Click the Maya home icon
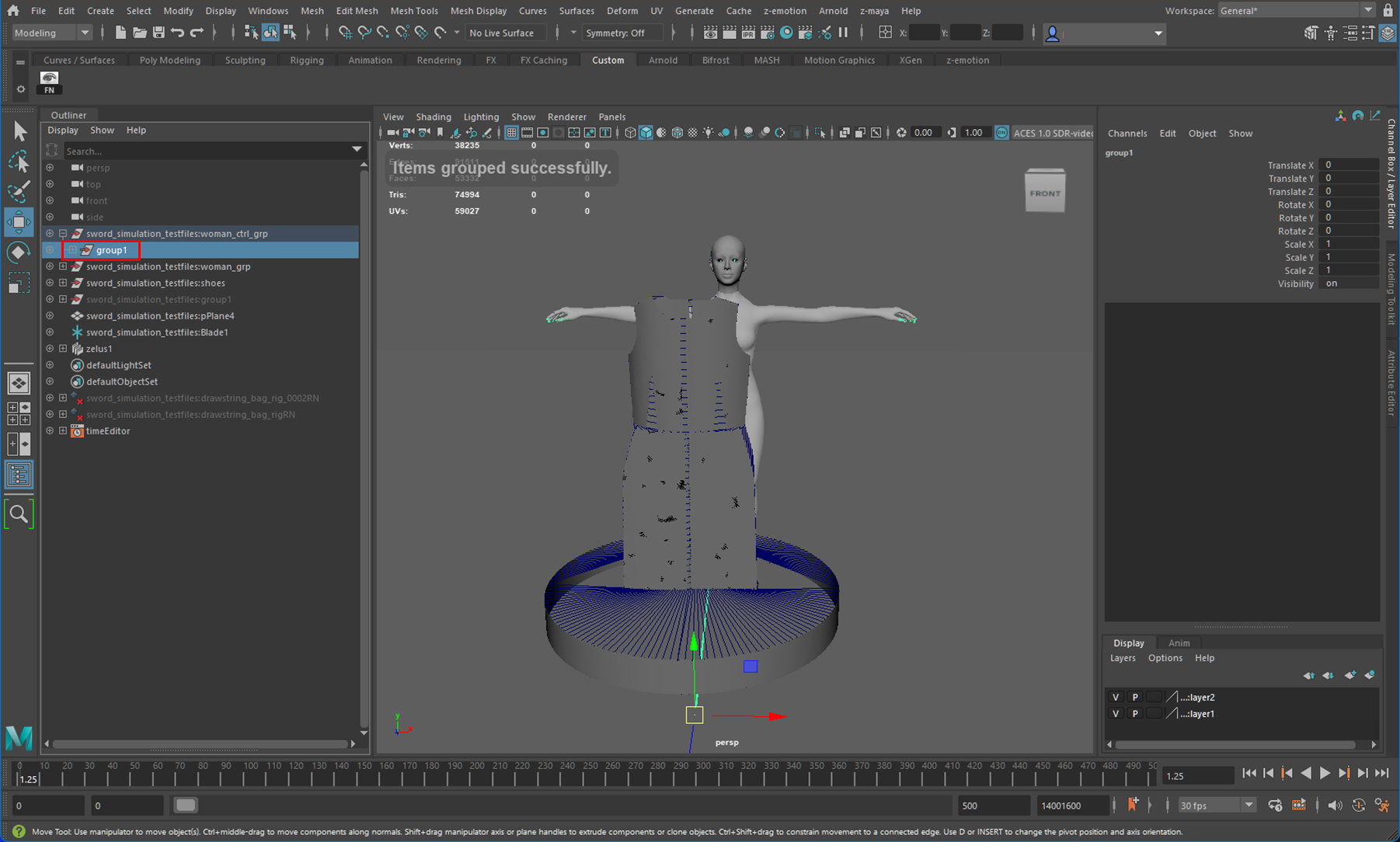This screenshot has width=1400, height=842. (12, 10)
